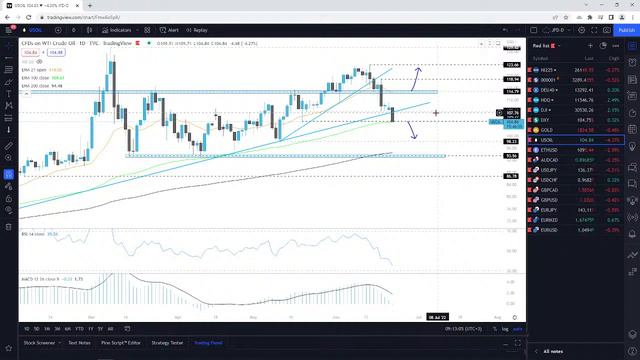Select the zoom in magnifier tool
The width and height of the screenshot is (640, 360).
tap(9, 158)
